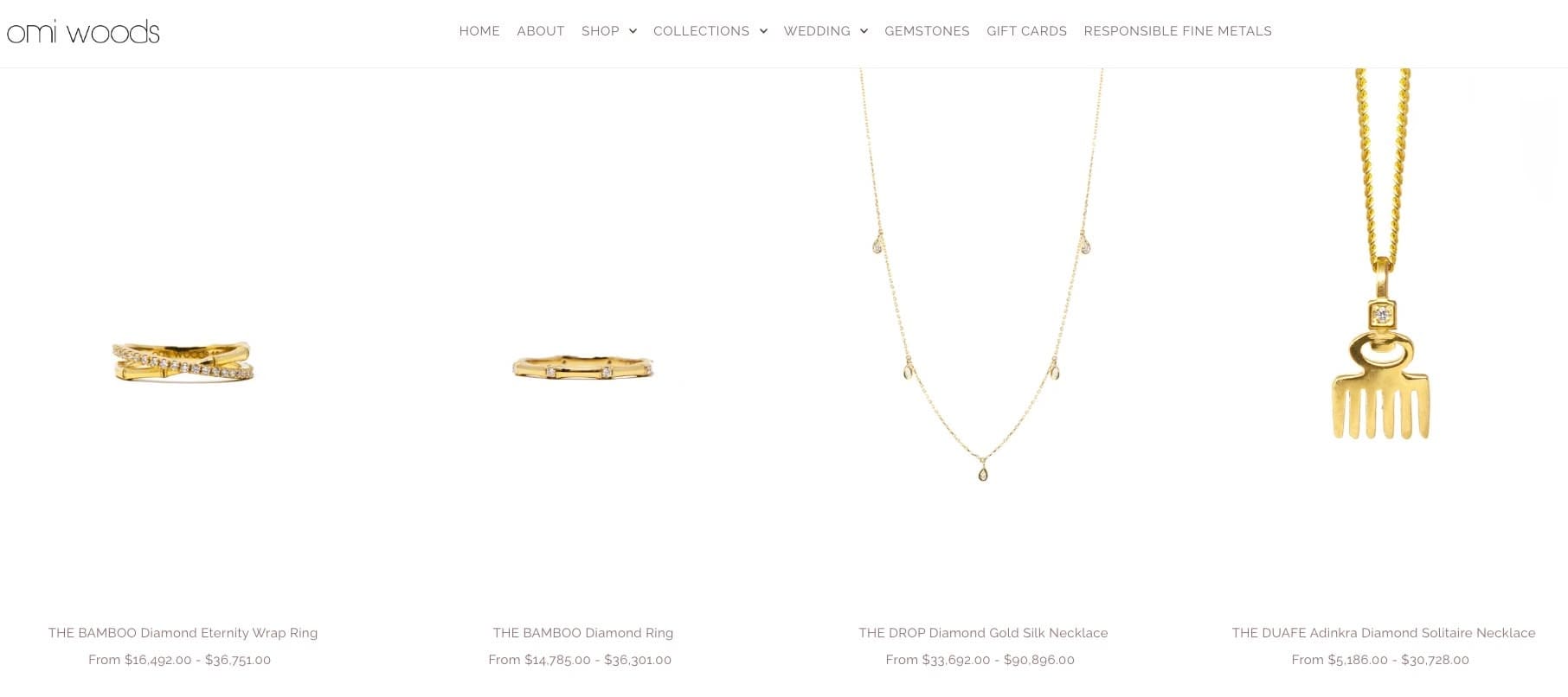Go to GEMSTONES page
The width and height of the screenshot is (1568, 697).
click(927, 31)
